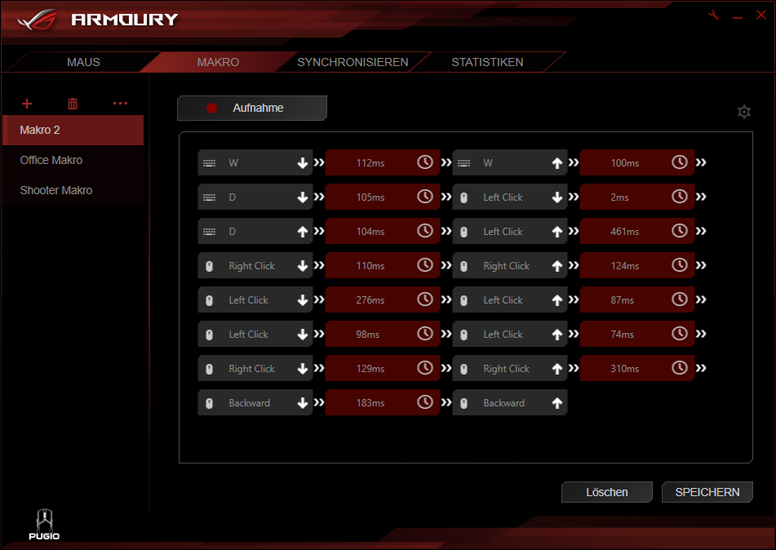
Task: Click clock icon on 276ms delay
Action: [x=425, y=299]
